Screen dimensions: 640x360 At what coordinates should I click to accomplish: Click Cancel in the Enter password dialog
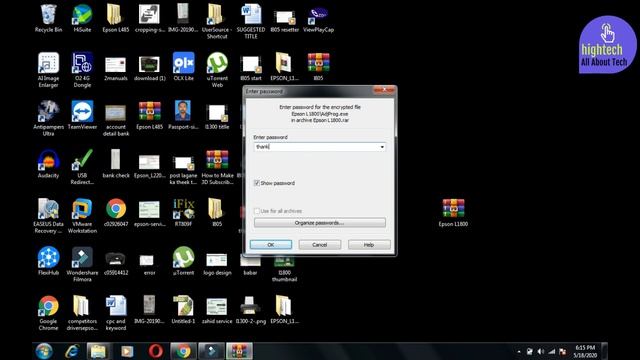(320, 244)
